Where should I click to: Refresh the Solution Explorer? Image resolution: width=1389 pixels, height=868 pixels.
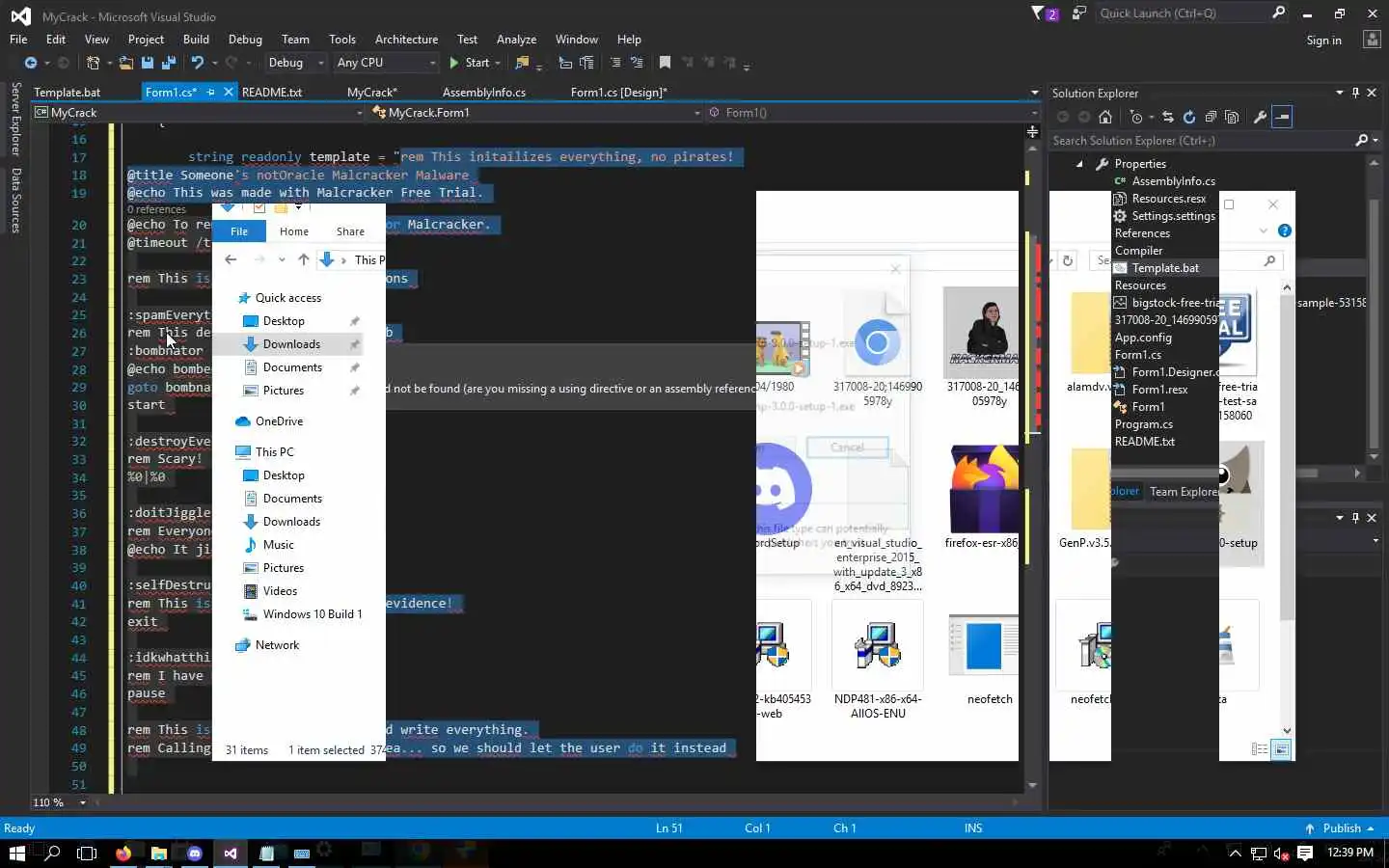click(x=1189, y=117)
